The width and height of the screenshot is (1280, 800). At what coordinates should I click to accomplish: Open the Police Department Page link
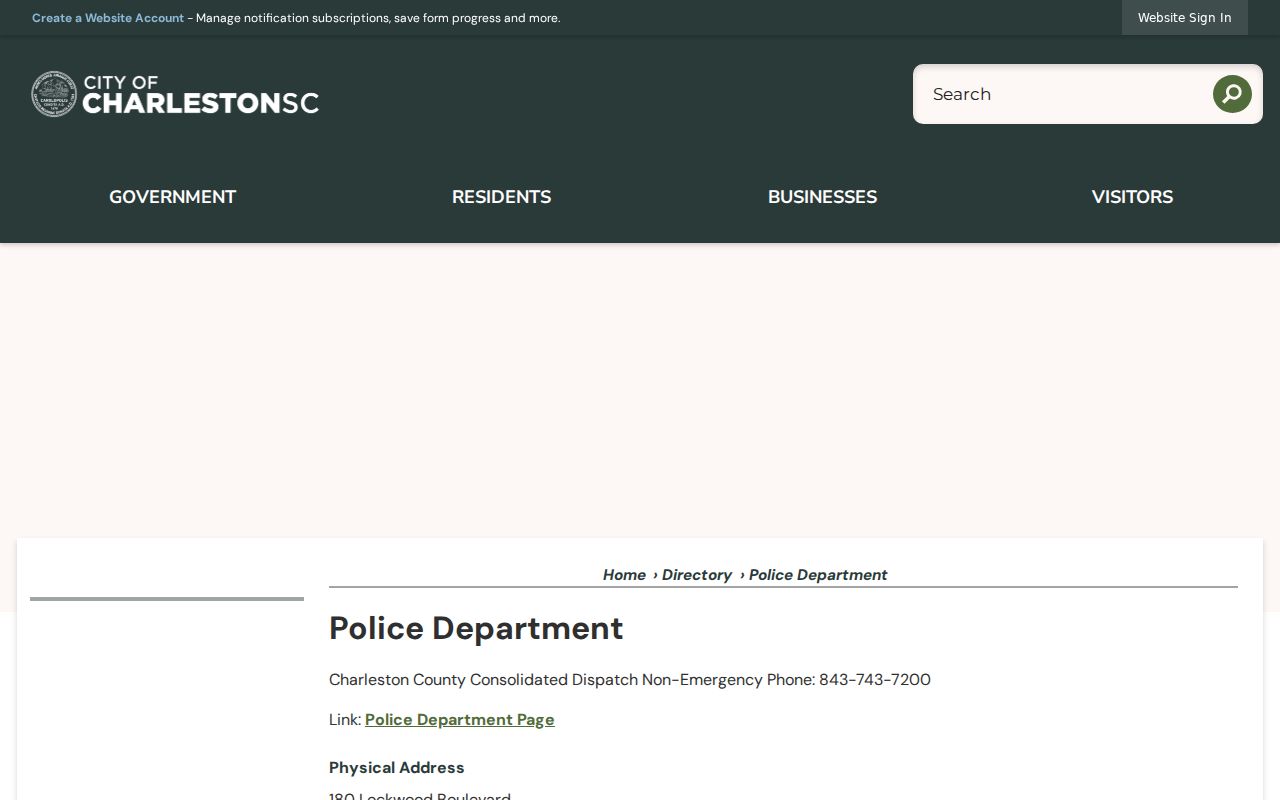tap(460, 720)
